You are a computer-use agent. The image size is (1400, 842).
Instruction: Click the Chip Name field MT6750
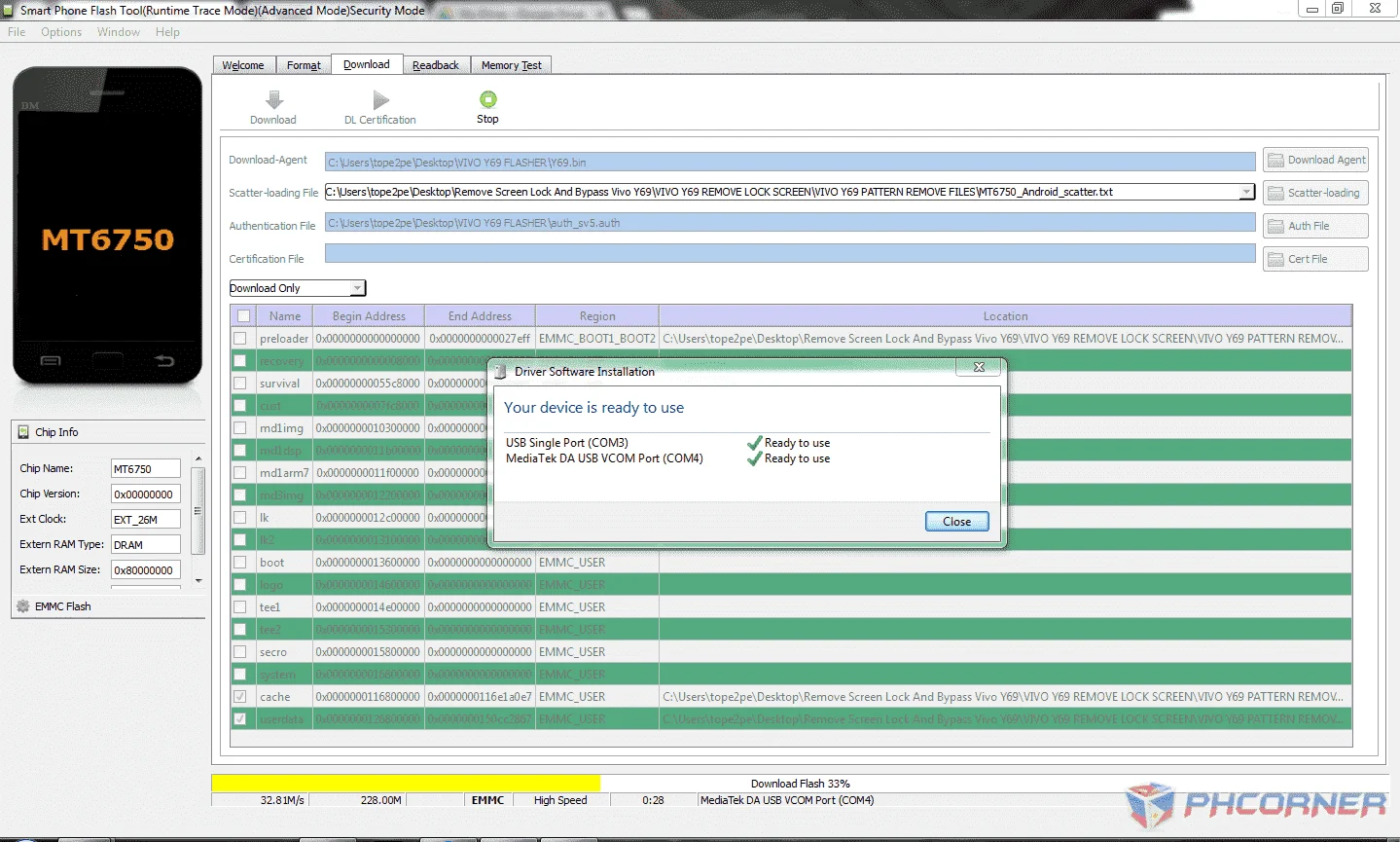point(146,468)
